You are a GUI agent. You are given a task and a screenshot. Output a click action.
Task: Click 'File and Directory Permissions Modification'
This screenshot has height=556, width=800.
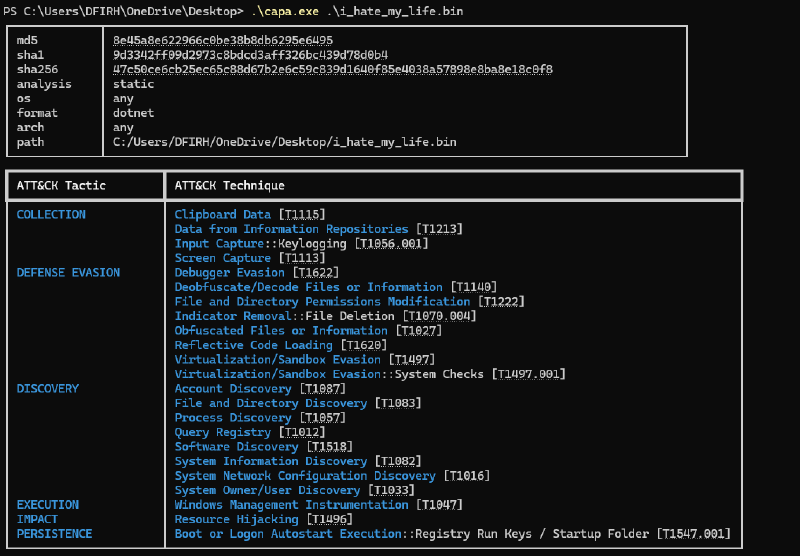322,301
